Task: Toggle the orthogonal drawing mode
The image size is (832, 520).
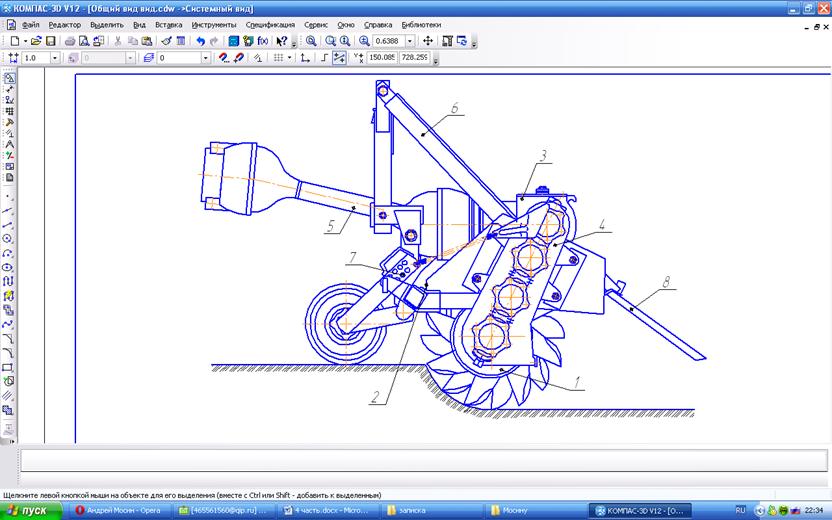Action: (x=323, y=58)
